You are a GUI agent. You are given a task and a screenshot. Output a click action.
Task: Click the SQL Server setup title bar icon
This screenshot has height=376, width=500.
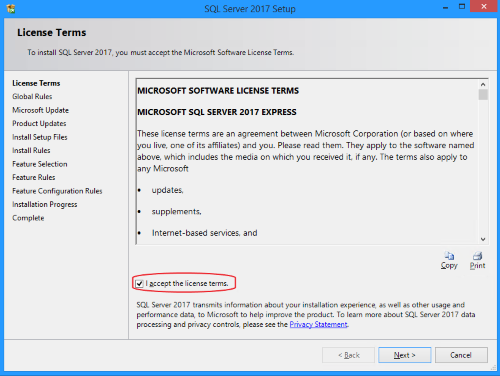(11, 9)
